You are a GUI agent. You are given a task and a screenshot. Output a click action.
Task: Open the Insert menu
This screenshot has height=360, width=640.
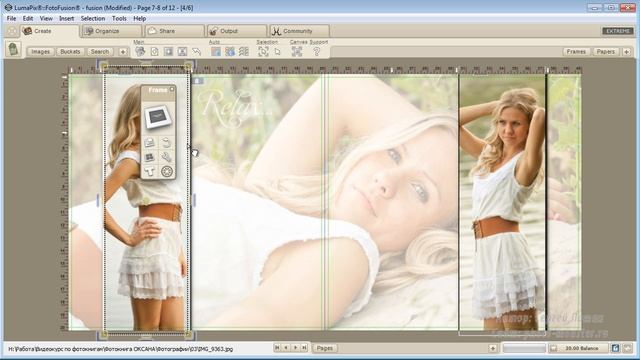click(x=66, y=18)
